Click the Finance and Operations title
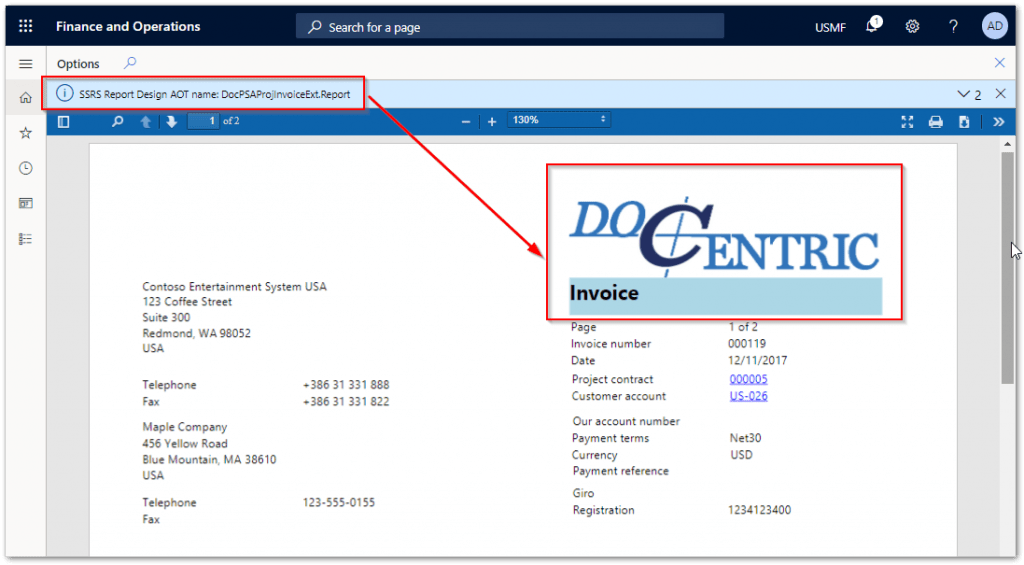The width and height of the screenshot is (1024, 565). (128, 27)
